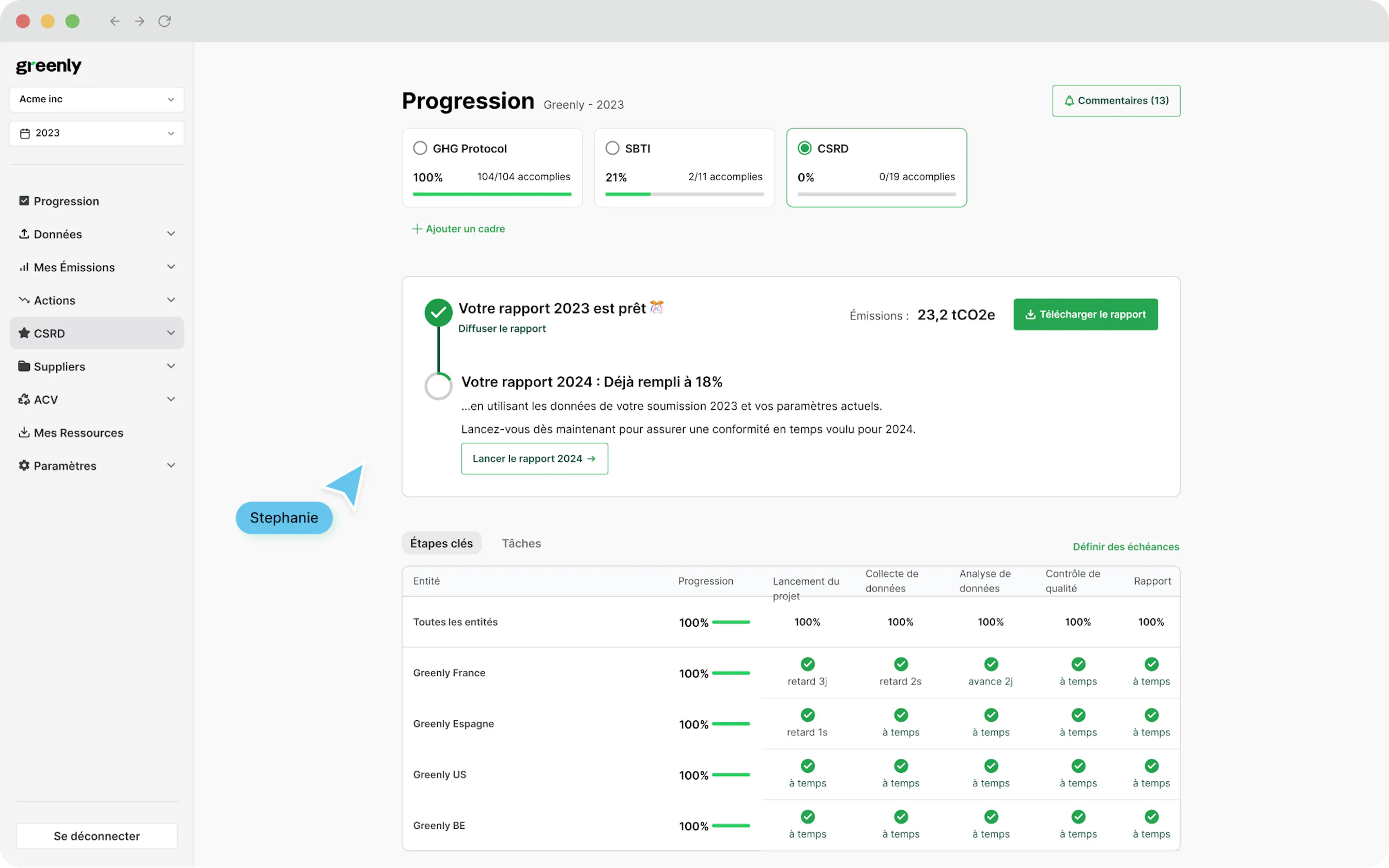Viewport: 1389px width, 868px height.
Task: Click the arrow icon in Lancer le rapport 2024
Action: (591, 459)
